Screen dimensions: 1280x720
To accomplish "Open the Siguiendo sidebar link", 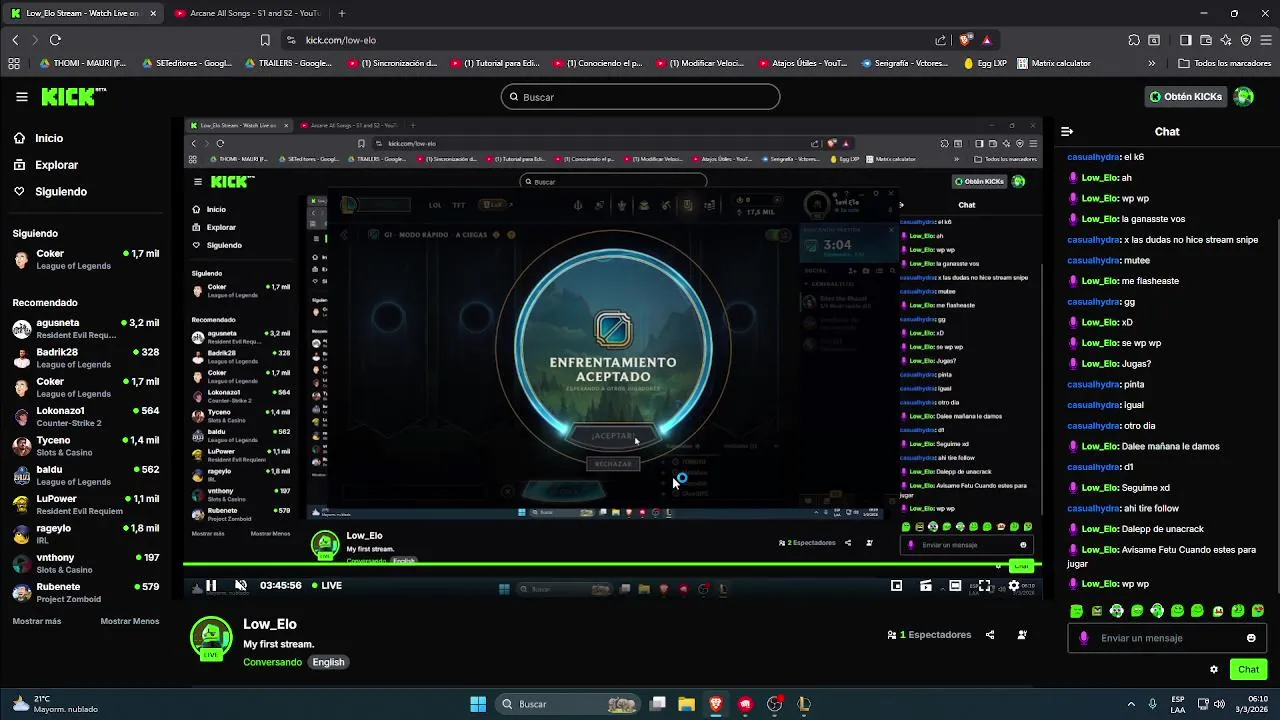I will coord(50,191).
